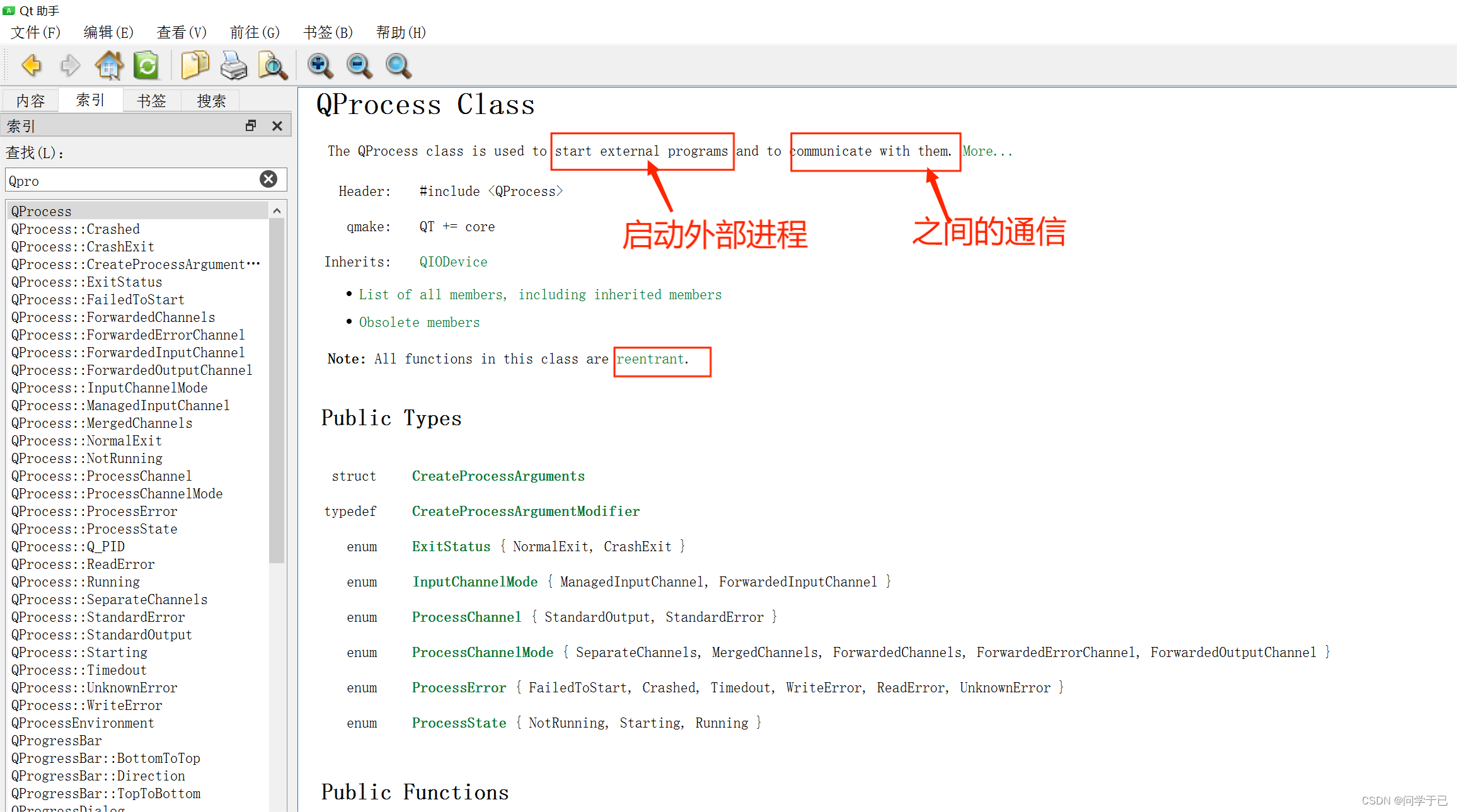This screenshot has height=812, width=1457.
Task: Select QProcess::FailedToStart index entry
Action: tap(138, 300)
